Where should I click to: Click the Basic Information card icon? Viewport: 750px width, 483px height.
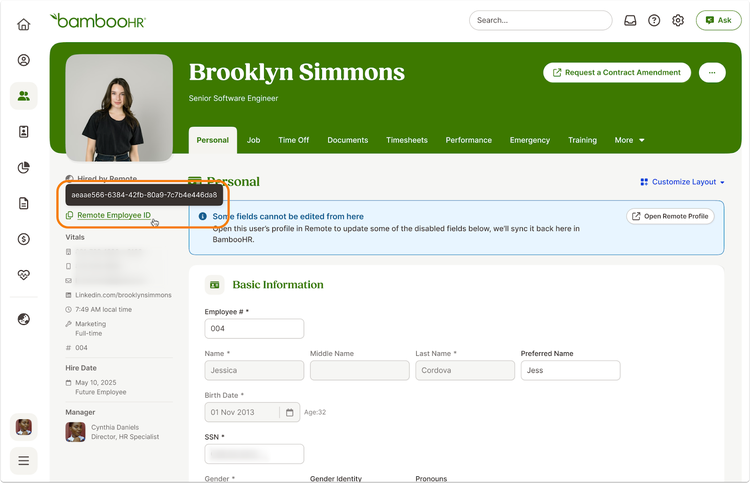[x=214, y=285]
